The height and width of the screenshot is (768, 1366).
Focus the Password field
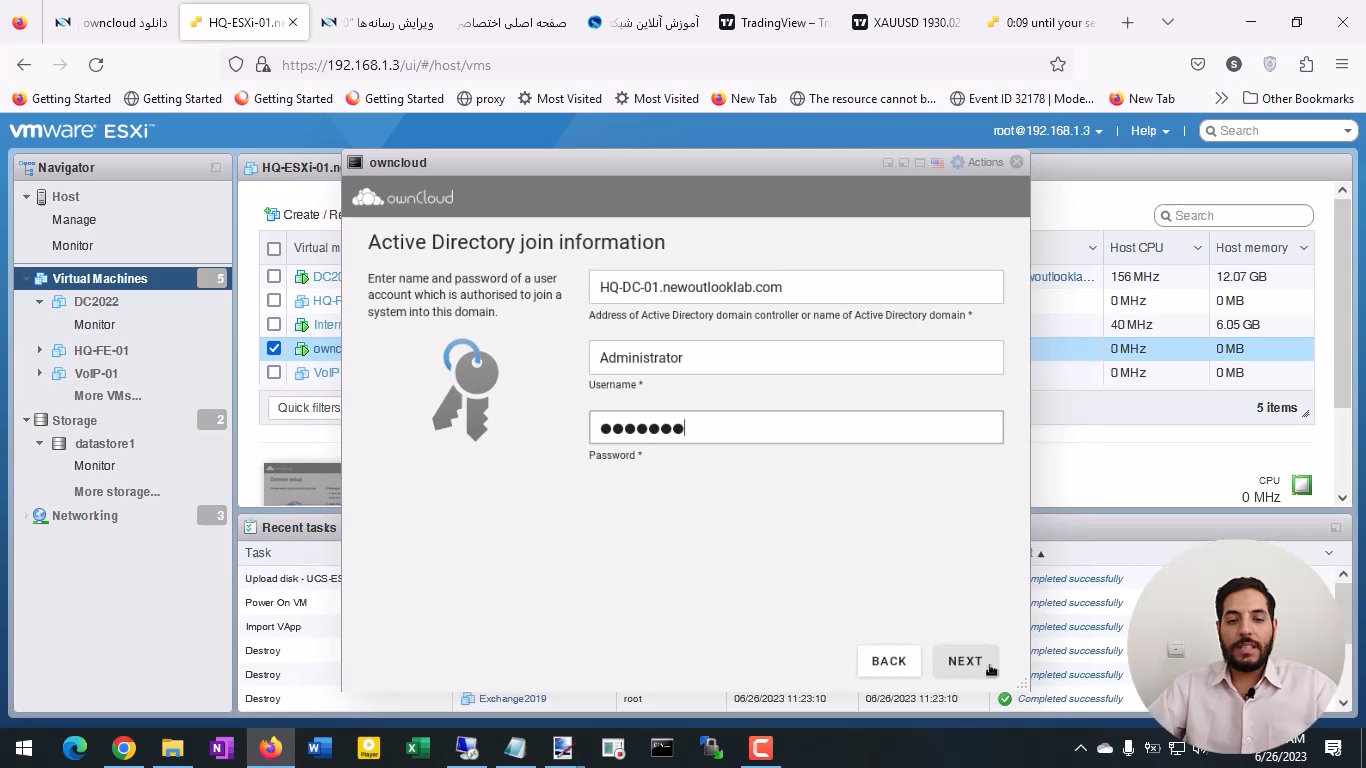tap(796, 428)
